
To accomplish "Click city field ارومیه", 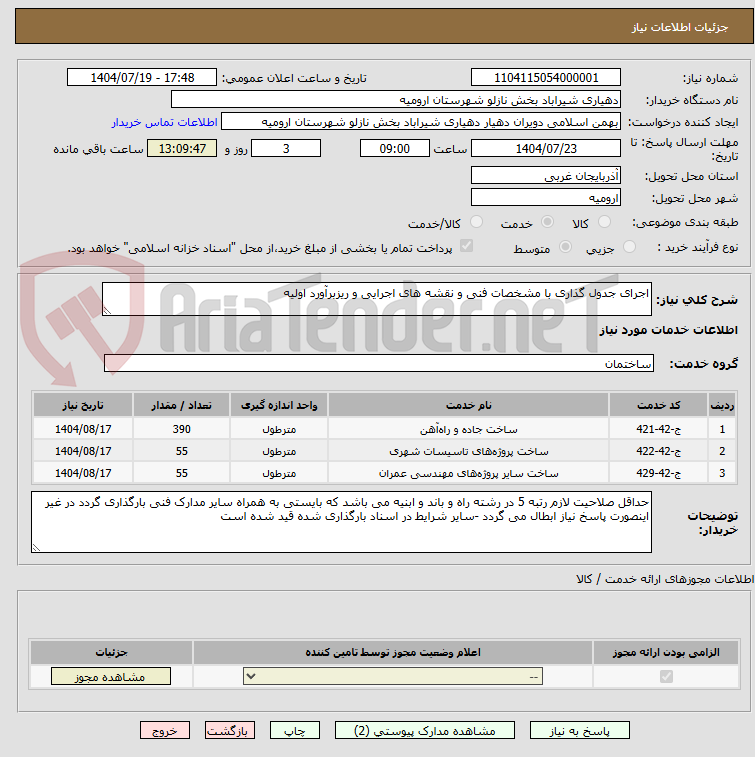I will click(545, 197).
